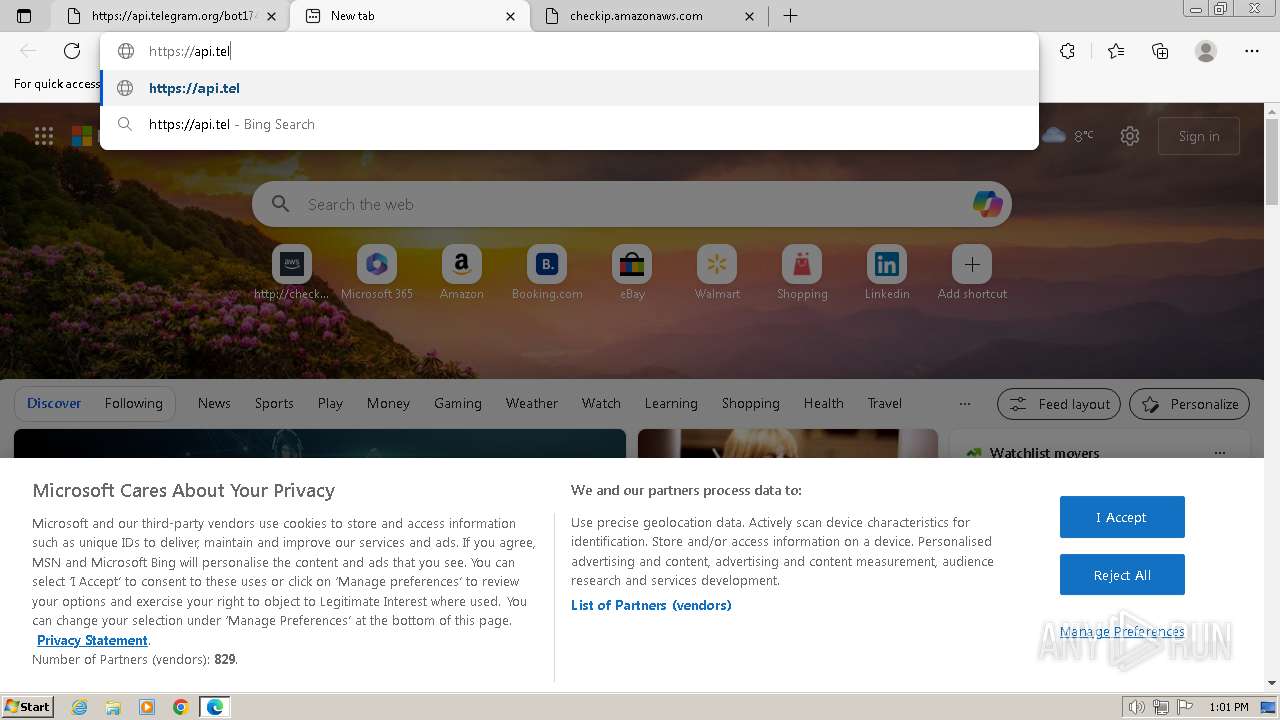Open the browser profile avatar

(x=1206, y=51)
